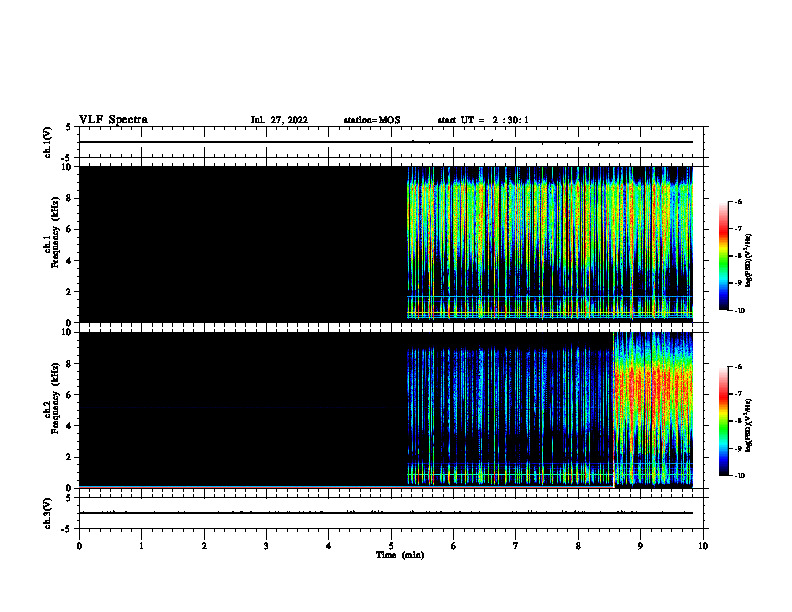Click the "-10" label on ch.2 colorbar
The width and height of the screenshot is (792, 612).
(739, 476)
